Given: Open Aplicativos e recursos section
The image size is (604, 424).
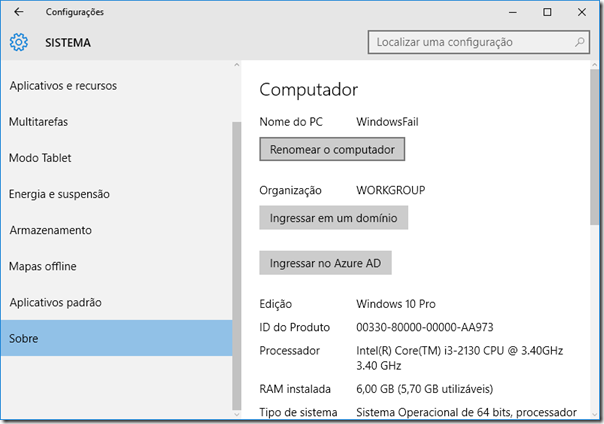Looking at the screenshot, I should point(116,85).
